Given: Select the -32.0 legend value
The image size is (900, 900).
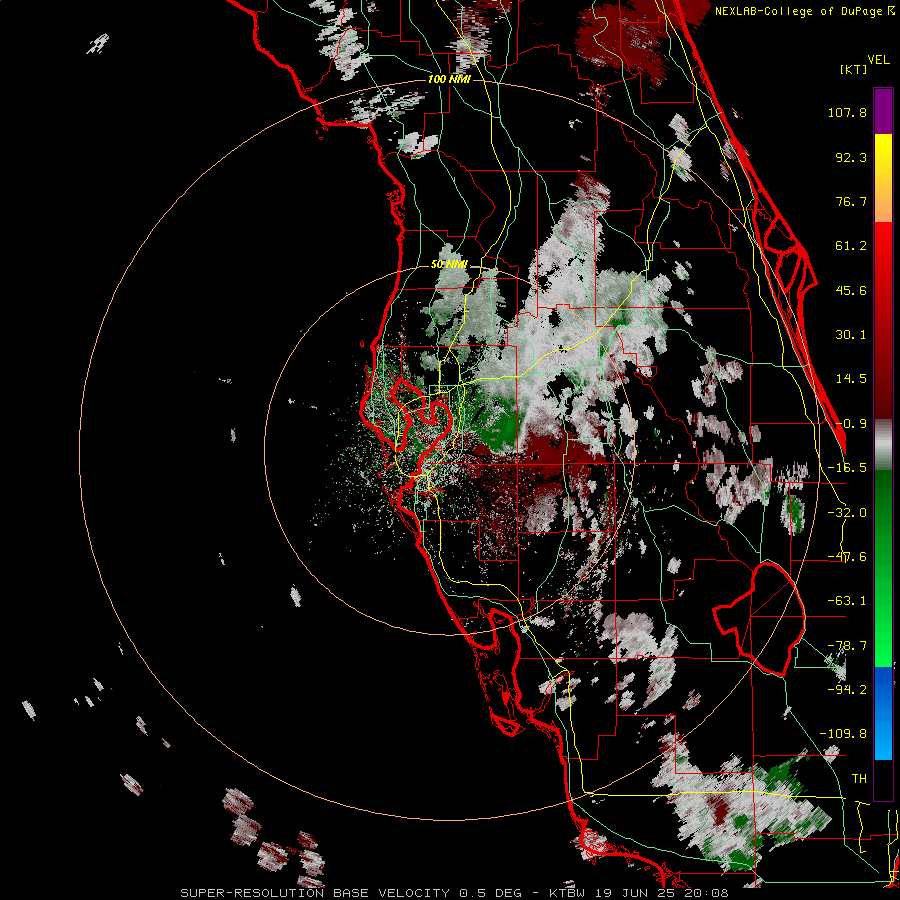Looking at the screenshot, I should click(847, 513).
